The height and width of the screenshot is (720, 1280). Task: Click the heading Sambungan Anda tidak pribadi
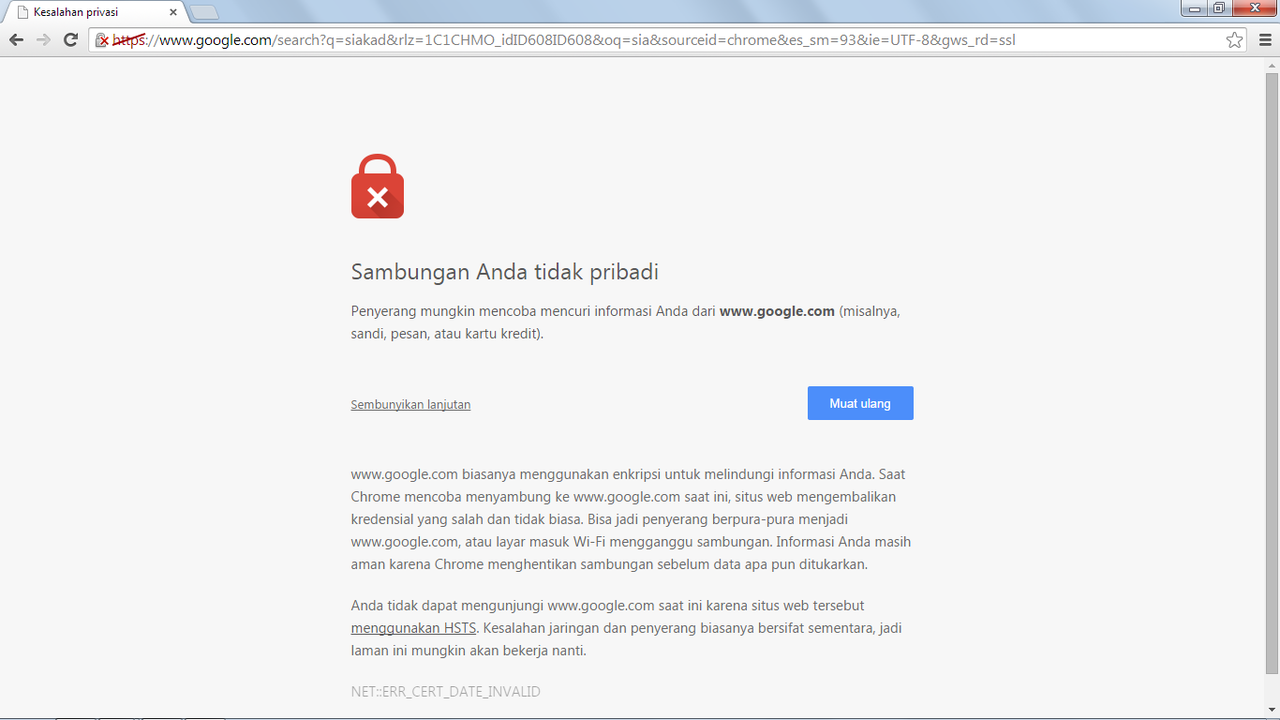tap(505, 272)
